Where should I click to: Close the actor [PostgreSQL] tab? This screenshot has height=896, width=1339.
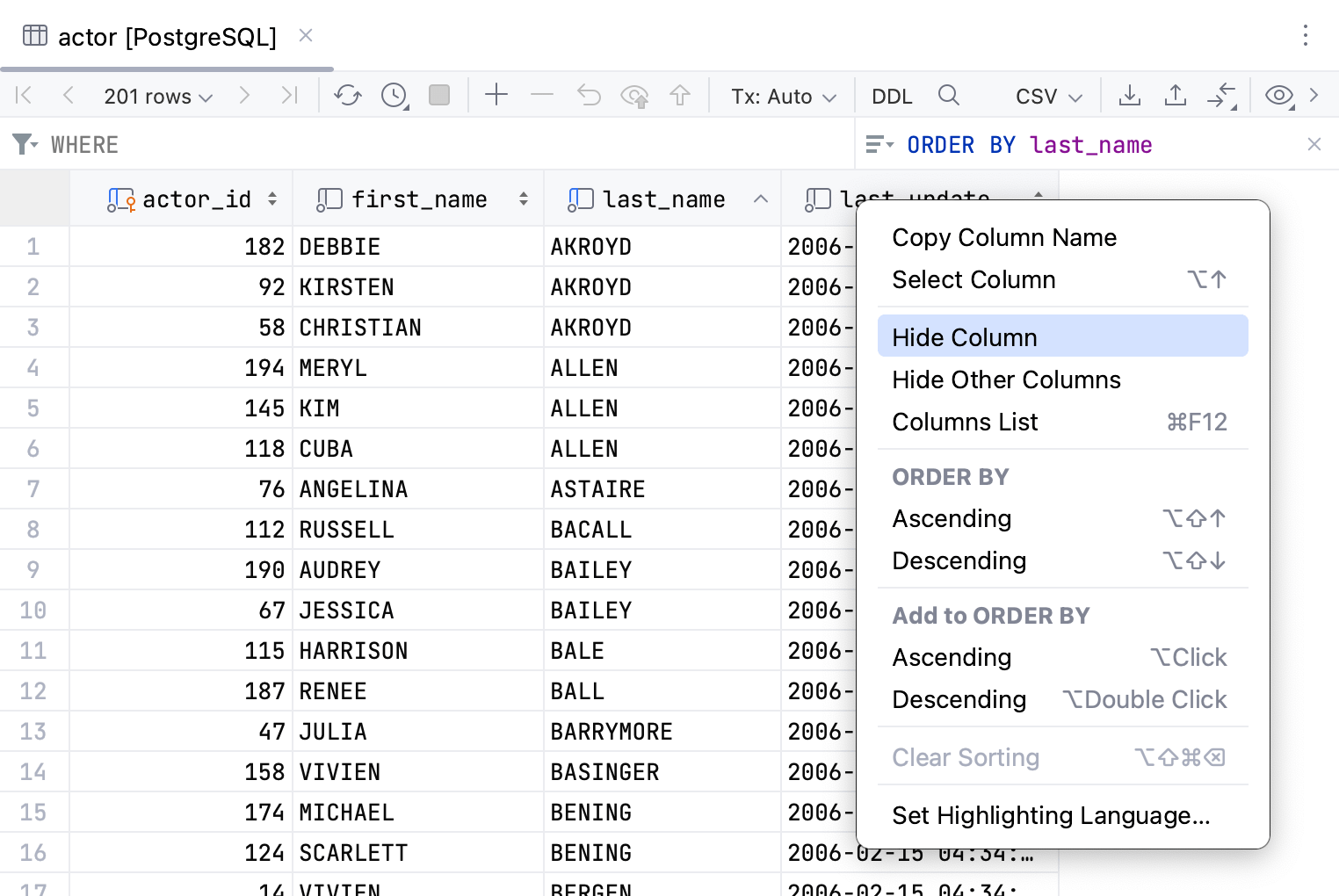click(x=306, y=35)
